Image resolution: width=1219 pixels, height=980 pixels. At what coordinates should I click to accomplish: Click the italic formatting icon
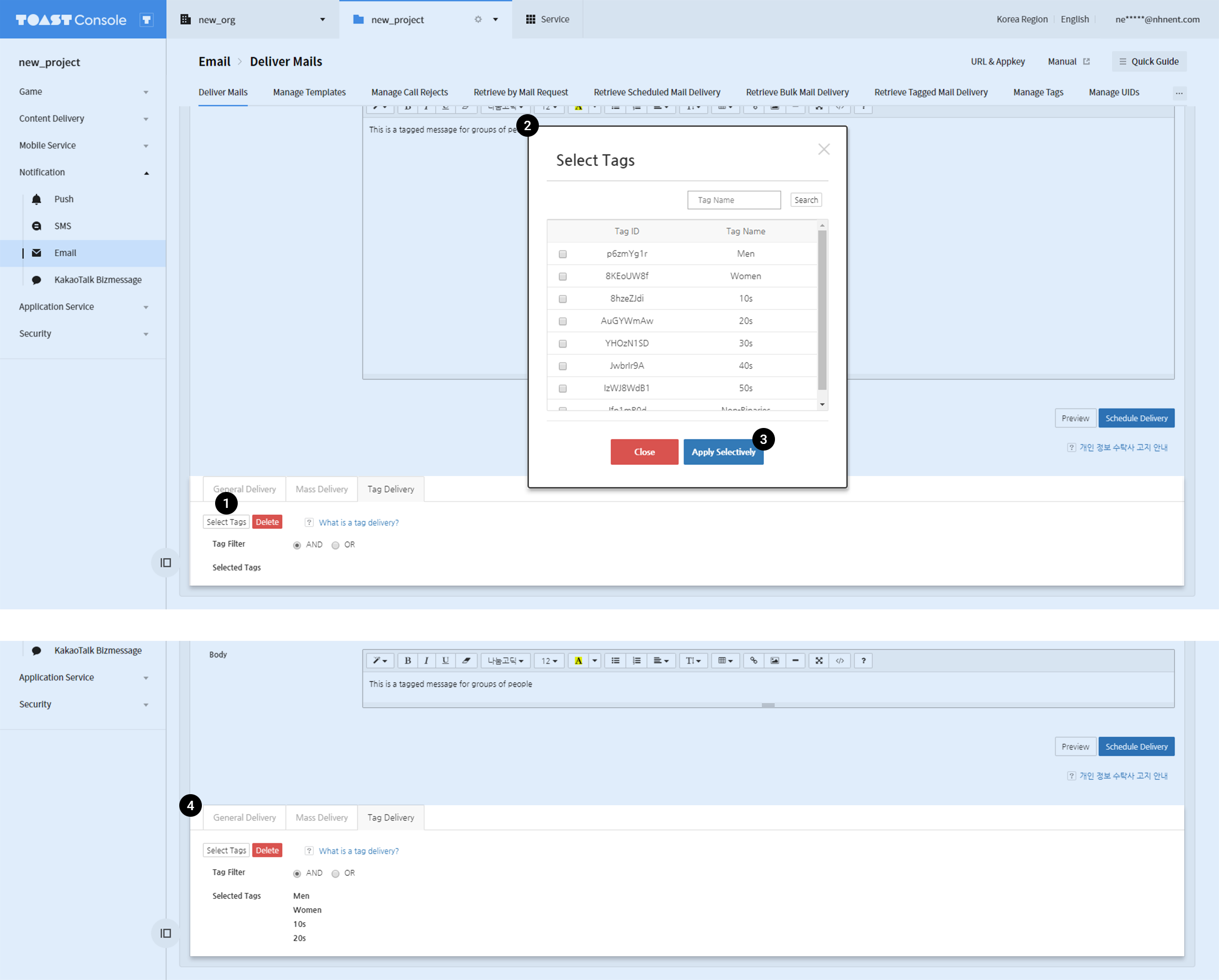426,660
